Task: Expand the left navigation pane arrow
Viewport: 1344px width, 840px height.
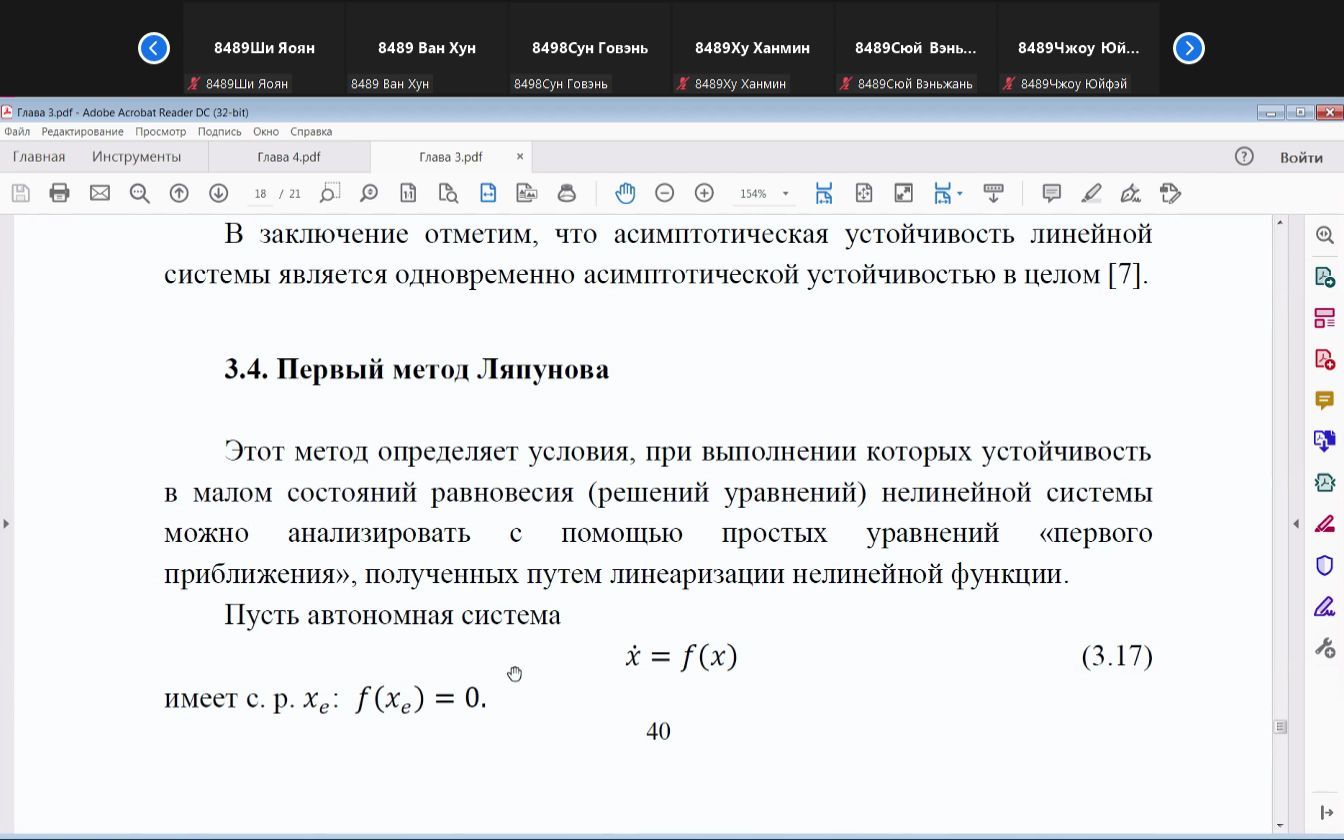Action: click(7, 522)
